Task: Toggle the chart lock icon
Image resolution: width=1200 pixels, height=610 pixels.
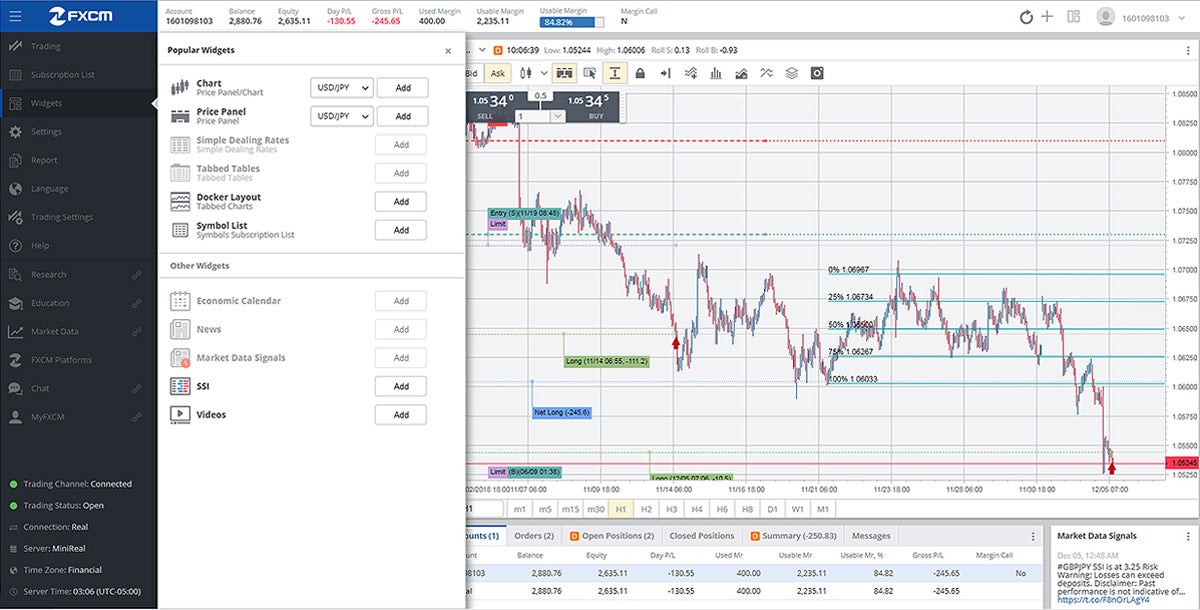Action: pyautogui.click(x=640, y=73)
